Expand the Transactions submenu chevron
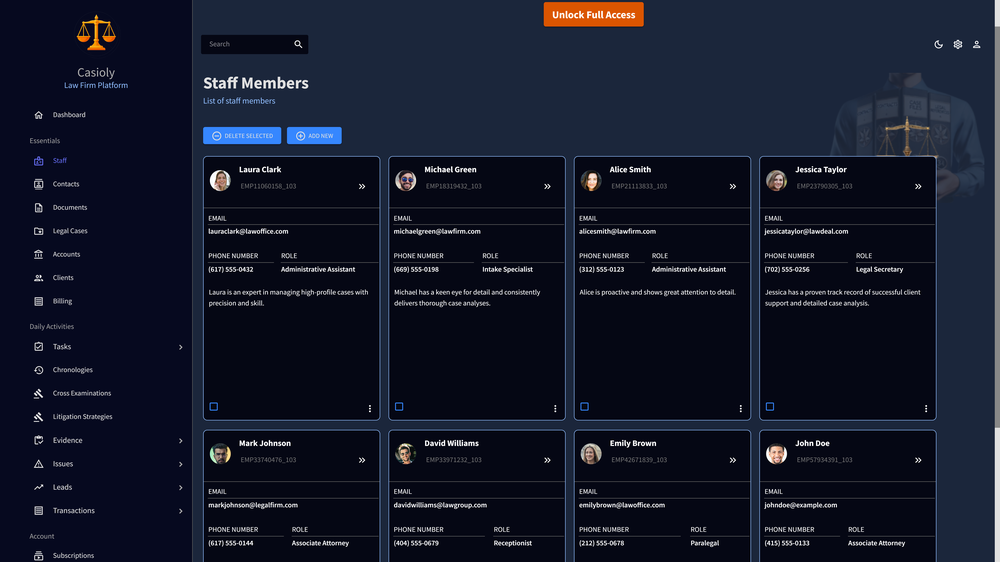This screenshot has width=1000, height=562. (180, 511)
